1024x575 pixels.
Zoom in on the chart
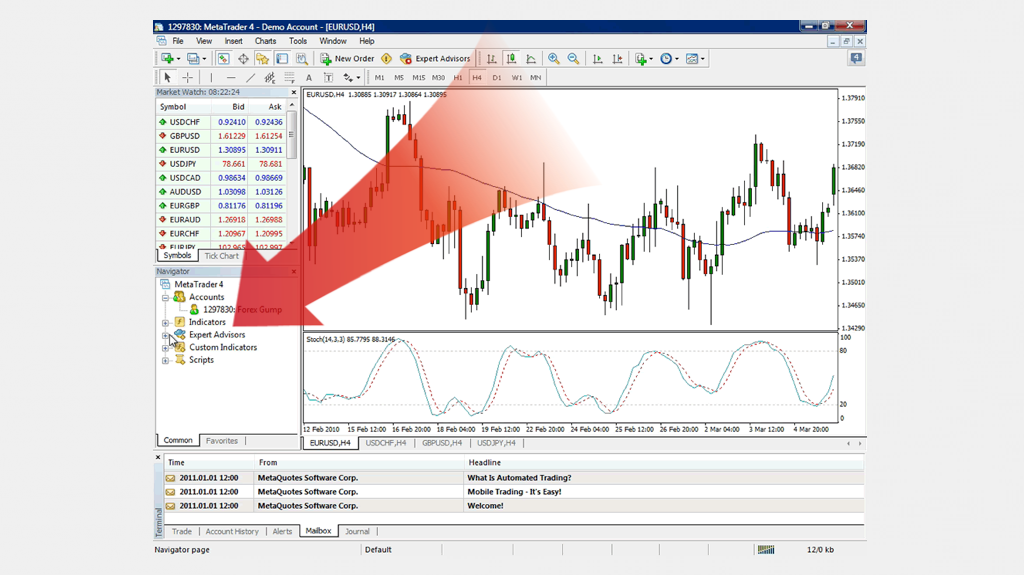pyautogui.click(x=553, y=59)
